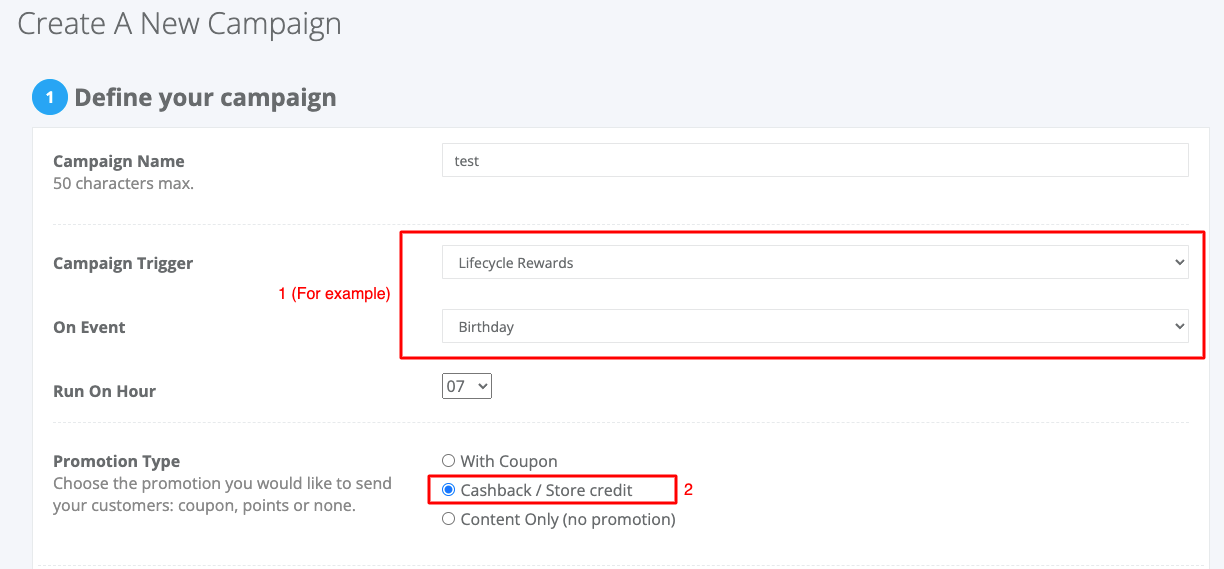Click the blue step 1 circle icon
Screen dimensions: 1224x569
(50, 98)
